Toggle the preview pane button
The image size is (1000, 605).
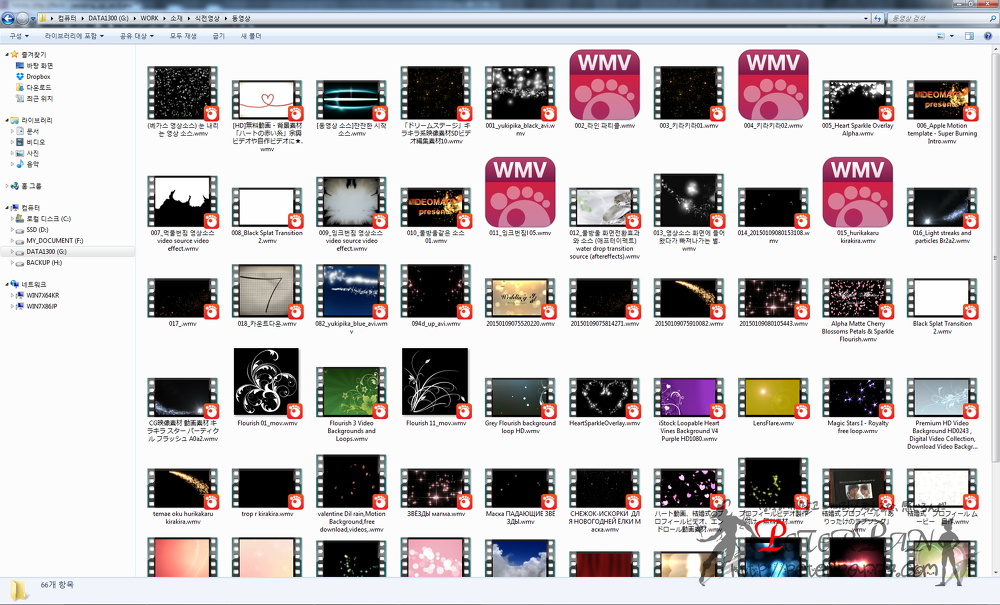tap(970, 35)
